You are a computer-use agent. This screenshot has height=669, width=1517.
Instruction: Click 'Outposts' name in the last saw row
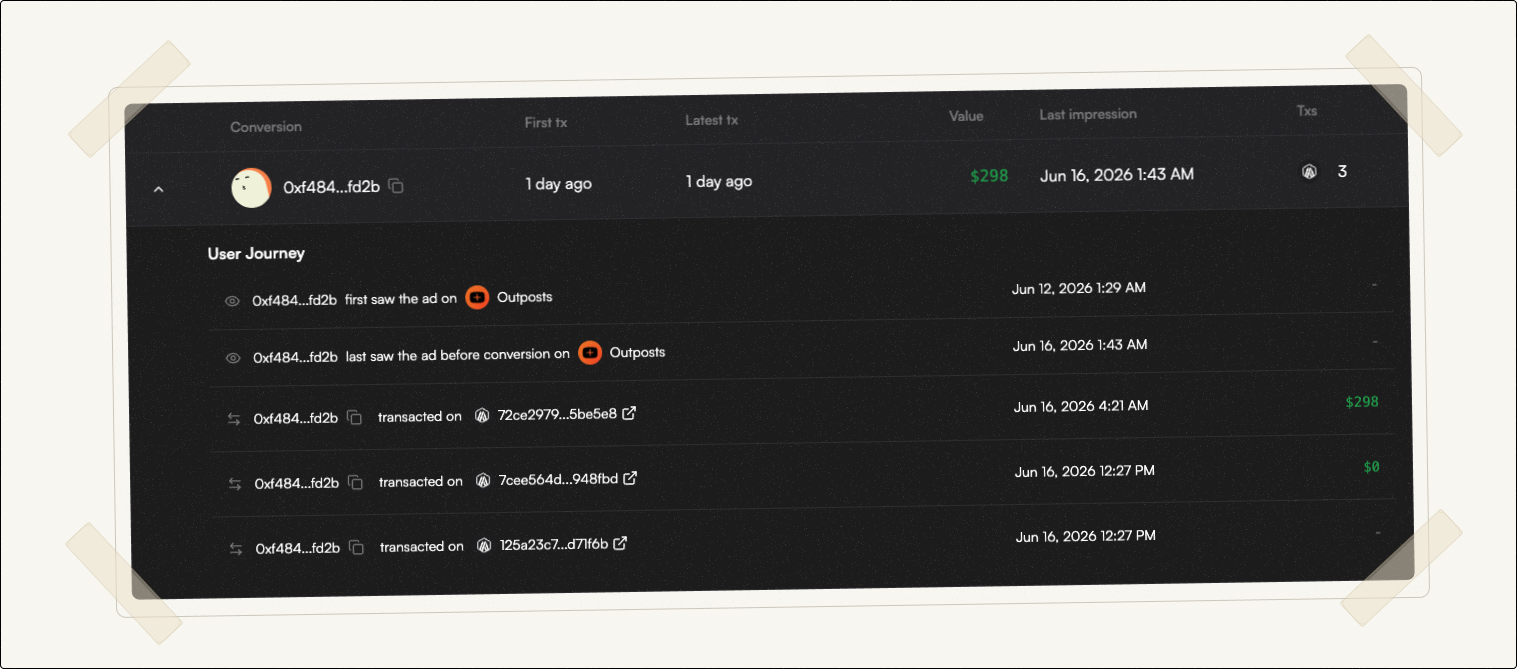pyautogui.click(x=637, y=352)
